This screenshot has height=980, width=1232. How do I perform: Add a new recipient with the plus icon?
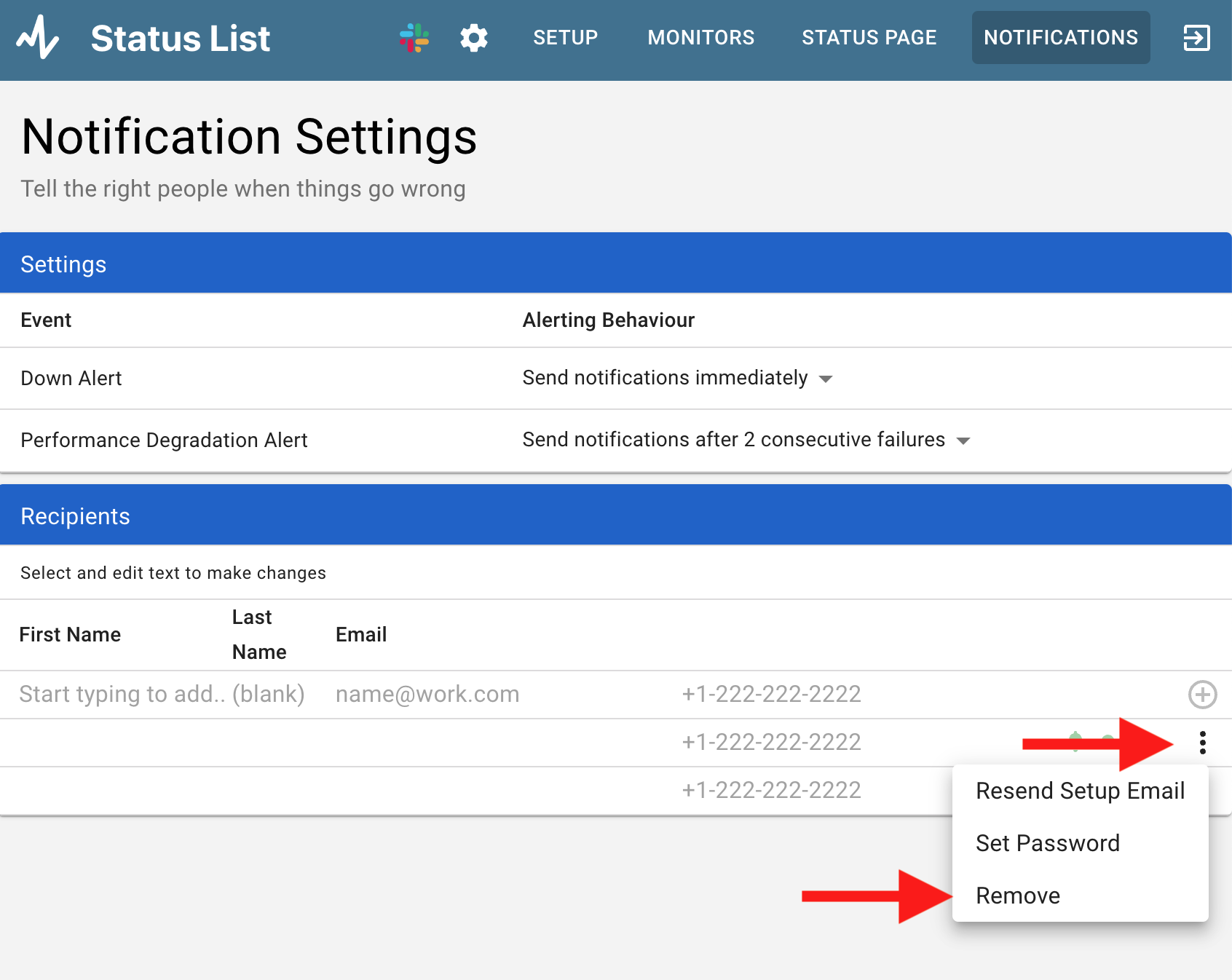tap(1202, 695)
